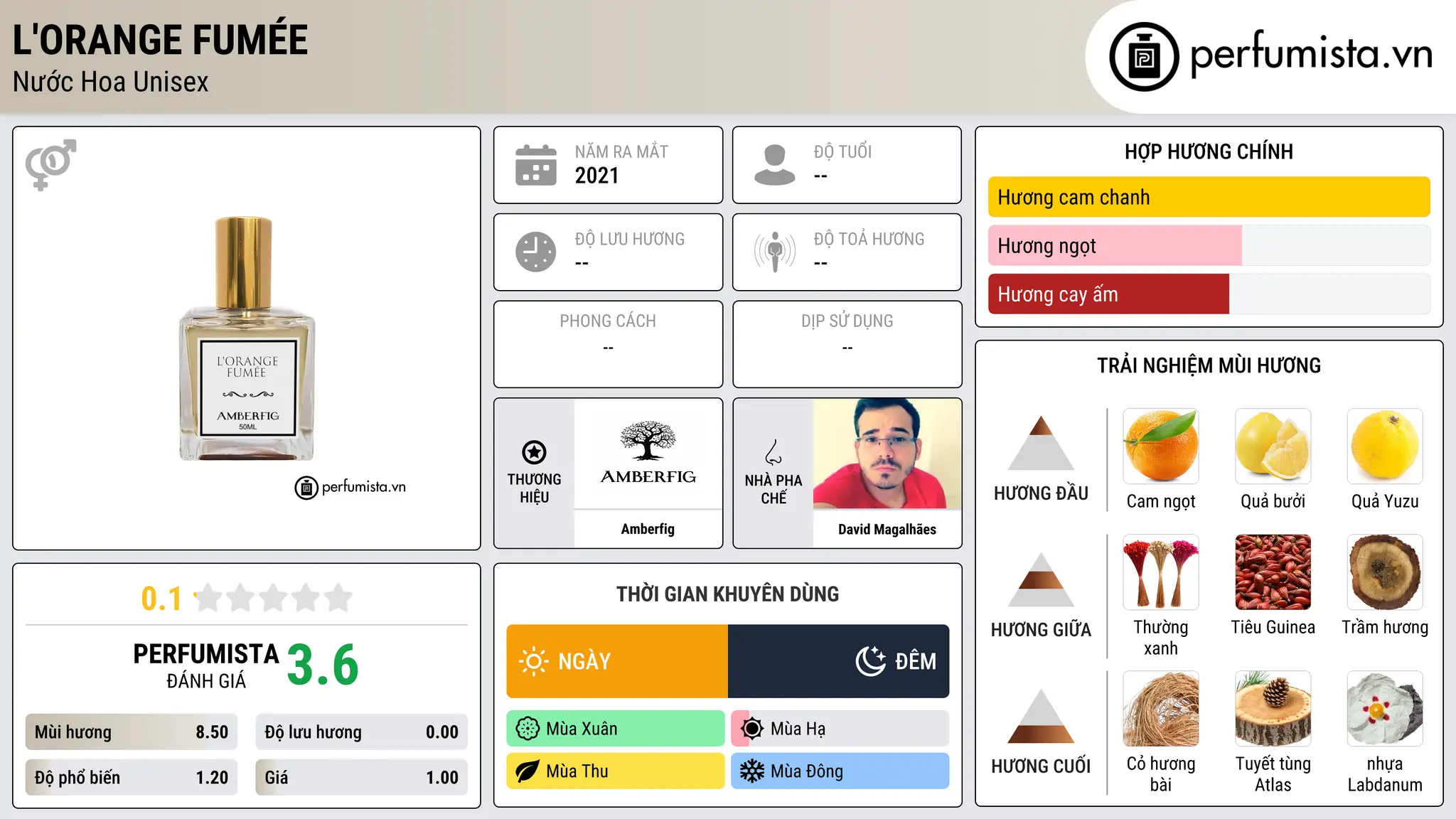Click the perfumista.vn perfume bottle logo icon

pos(1144,57)
